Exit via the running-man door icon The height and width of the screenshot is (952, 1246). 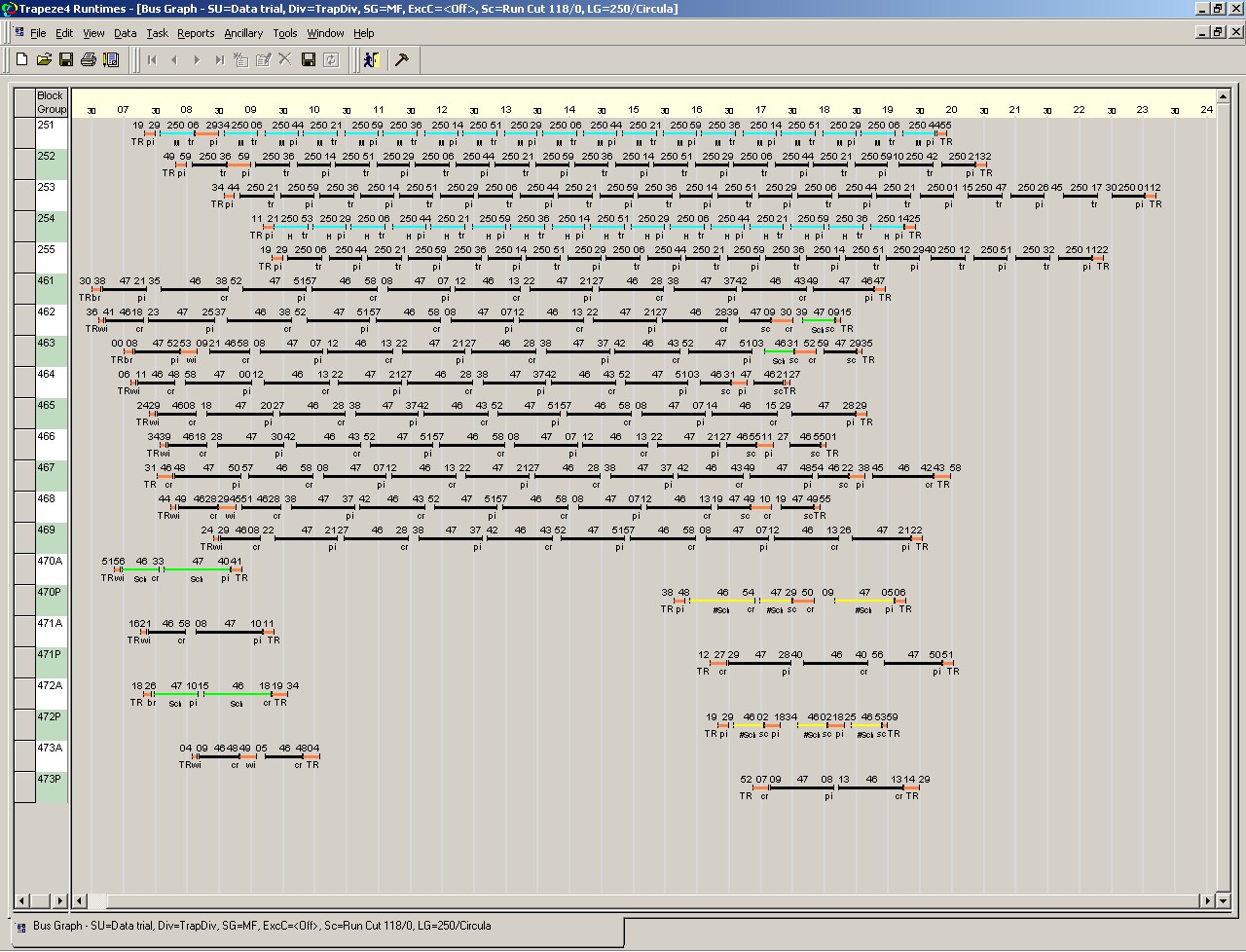click(x=370, y=59)
